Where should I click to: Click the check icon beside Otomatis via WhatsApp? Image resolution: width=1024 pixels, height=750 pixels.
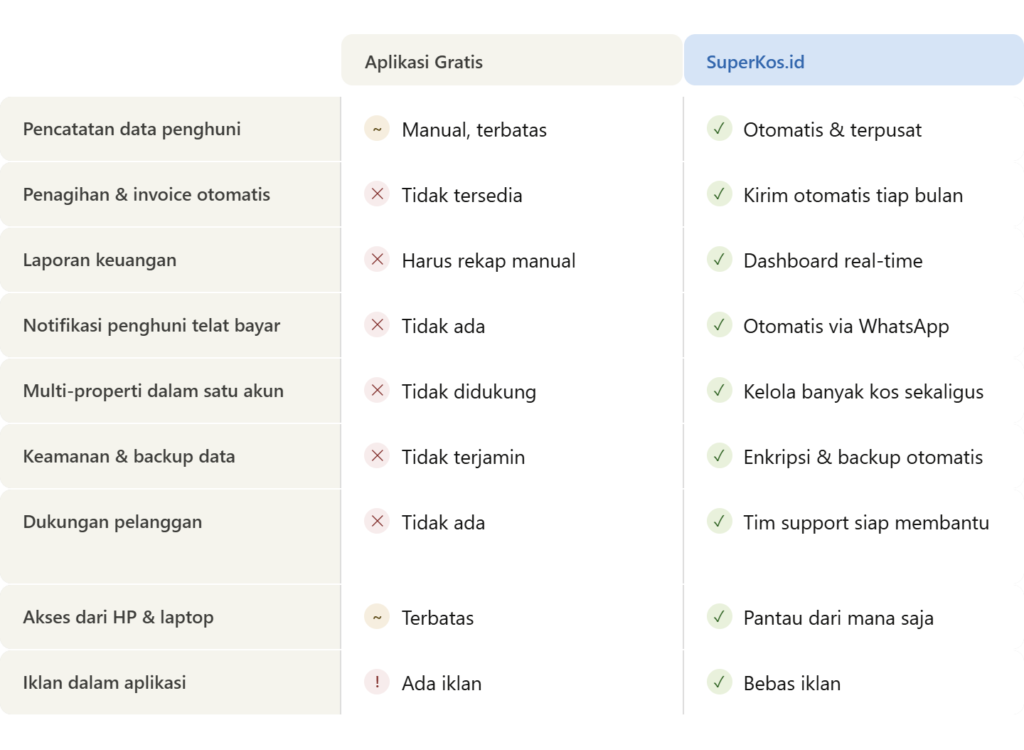(x=719, y=325)
